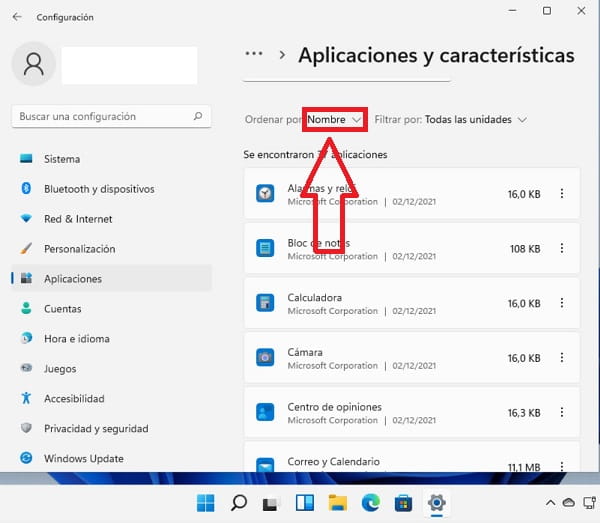This screenshot has height=523, width=600.
Task: Click the Cuentas person icon
Action: point(26,308)
